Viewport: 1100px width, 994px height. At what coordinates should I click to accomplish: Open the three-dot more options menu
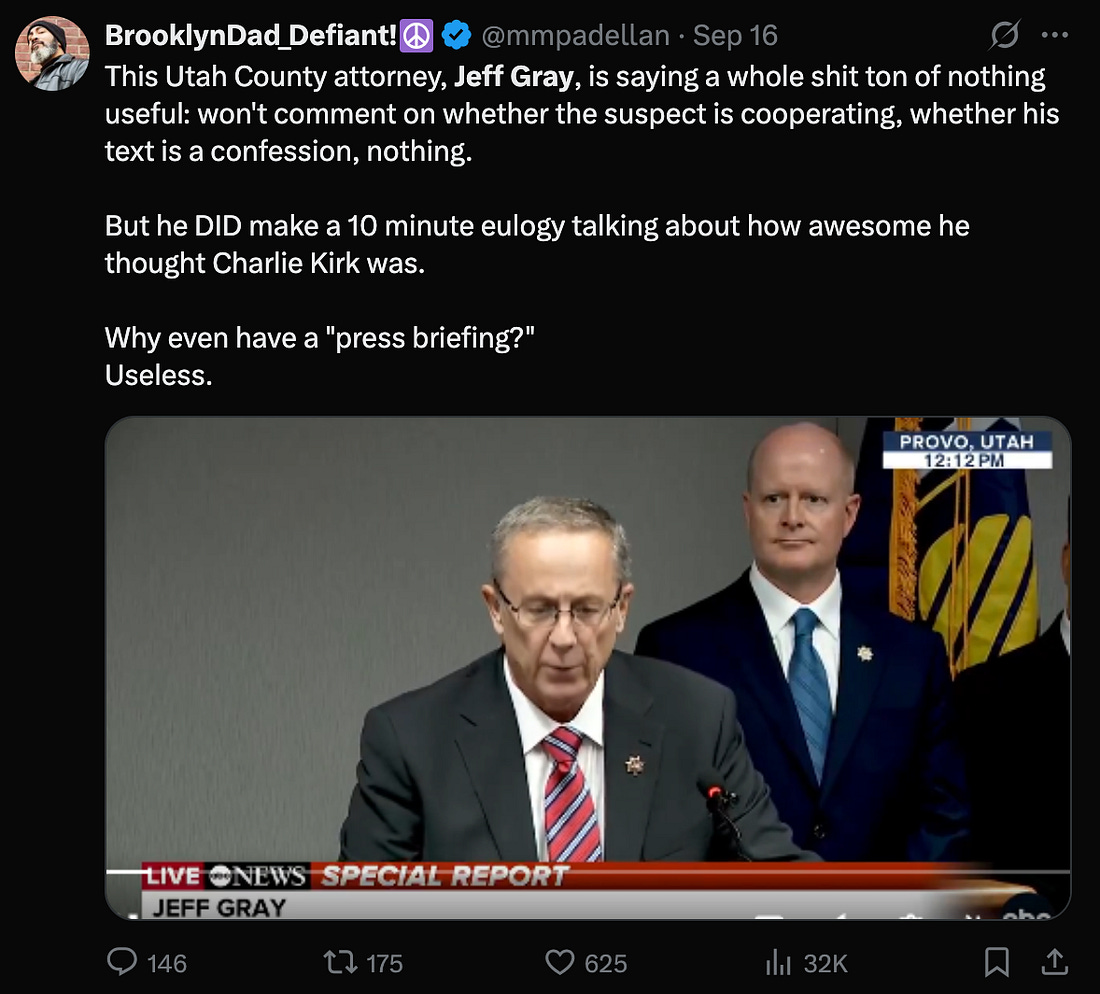(x=1055, y=36)
